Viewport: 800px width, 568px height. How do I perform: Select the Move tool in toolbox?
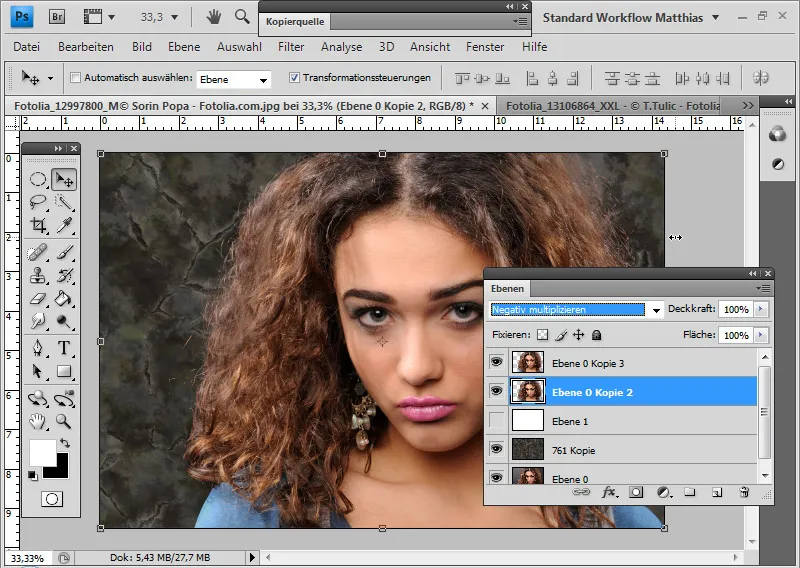tap(64, 179)
